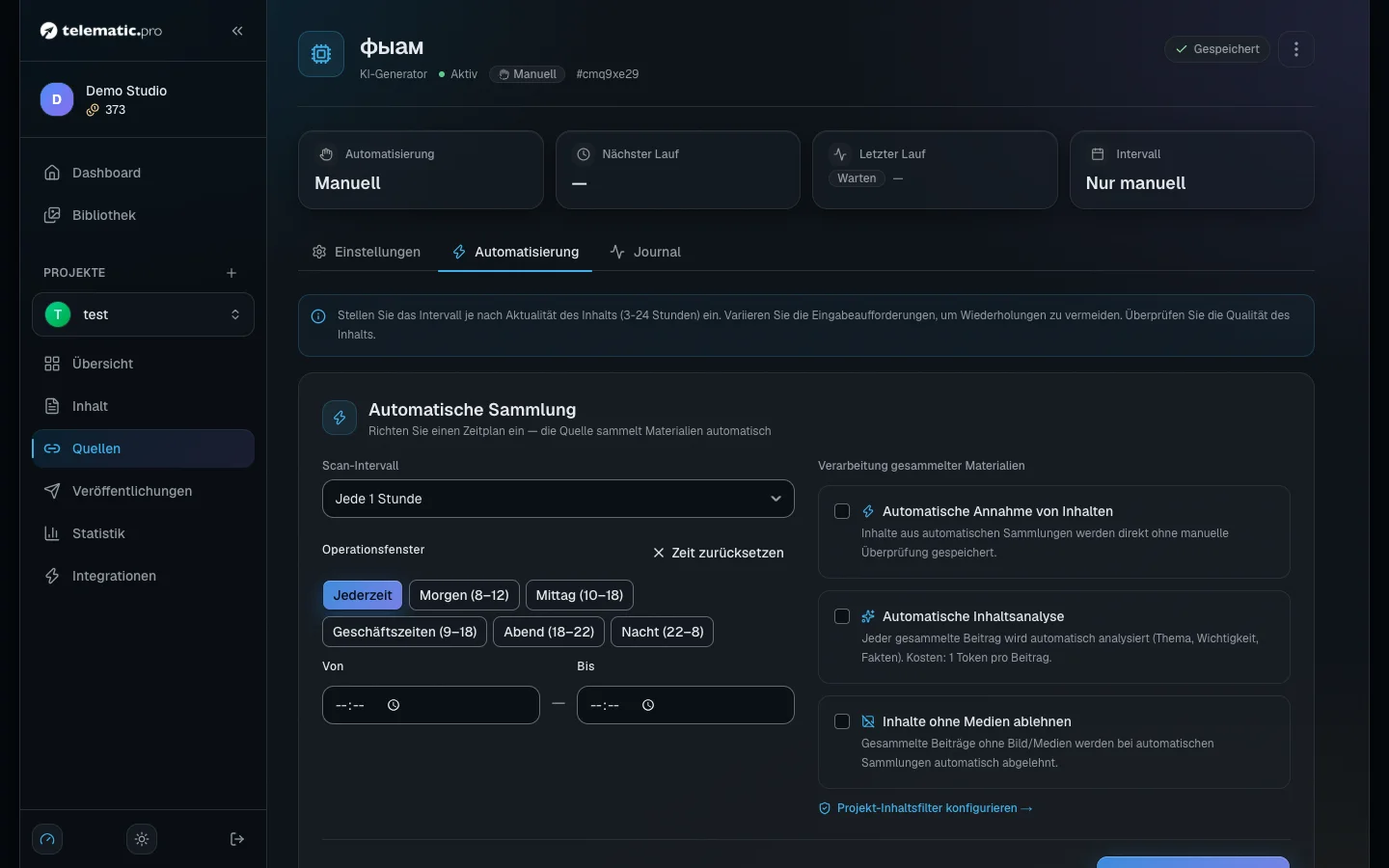Click the clock icon in the Von time field
Viewport: 1389px width, 868px height.
tap(394, 705)
